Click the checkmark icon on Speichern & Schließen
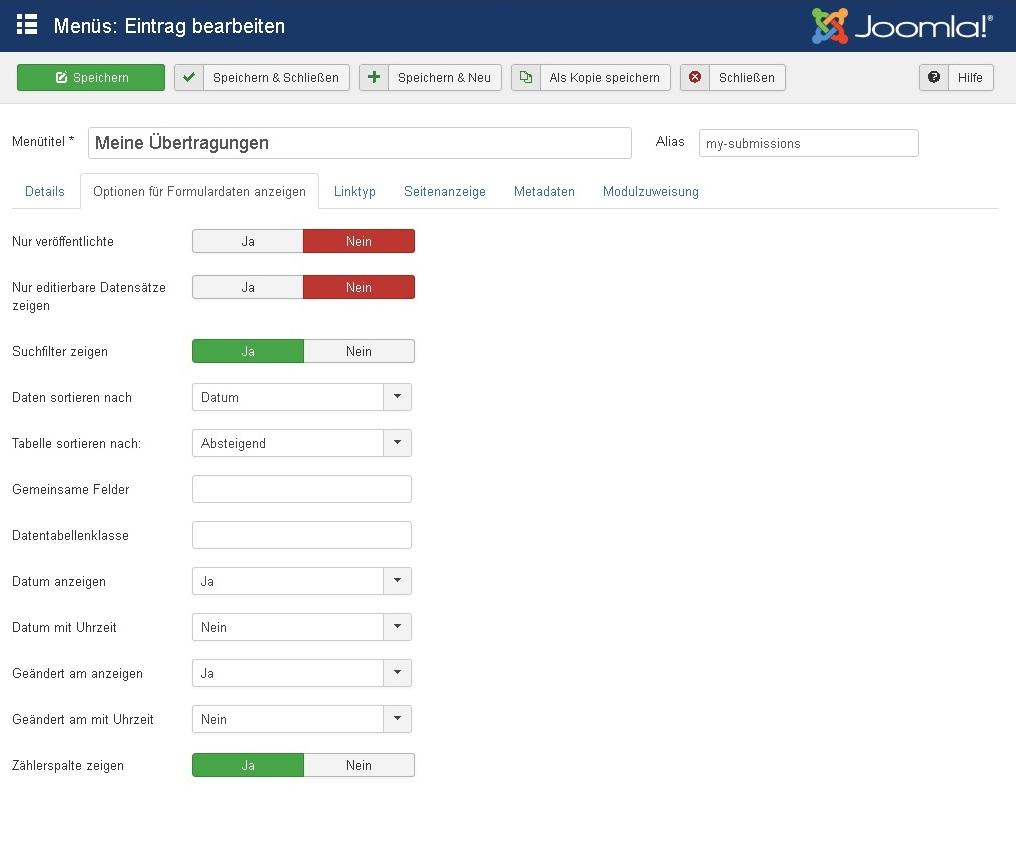 pos(189,78)
